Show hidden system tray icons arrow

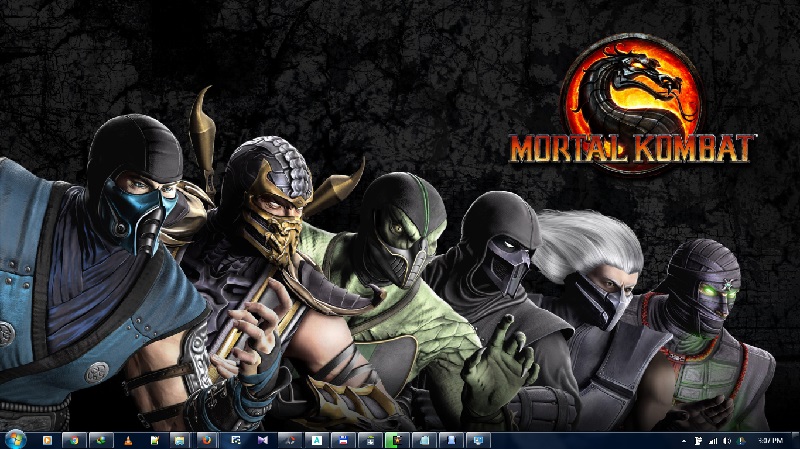(684, 441)
